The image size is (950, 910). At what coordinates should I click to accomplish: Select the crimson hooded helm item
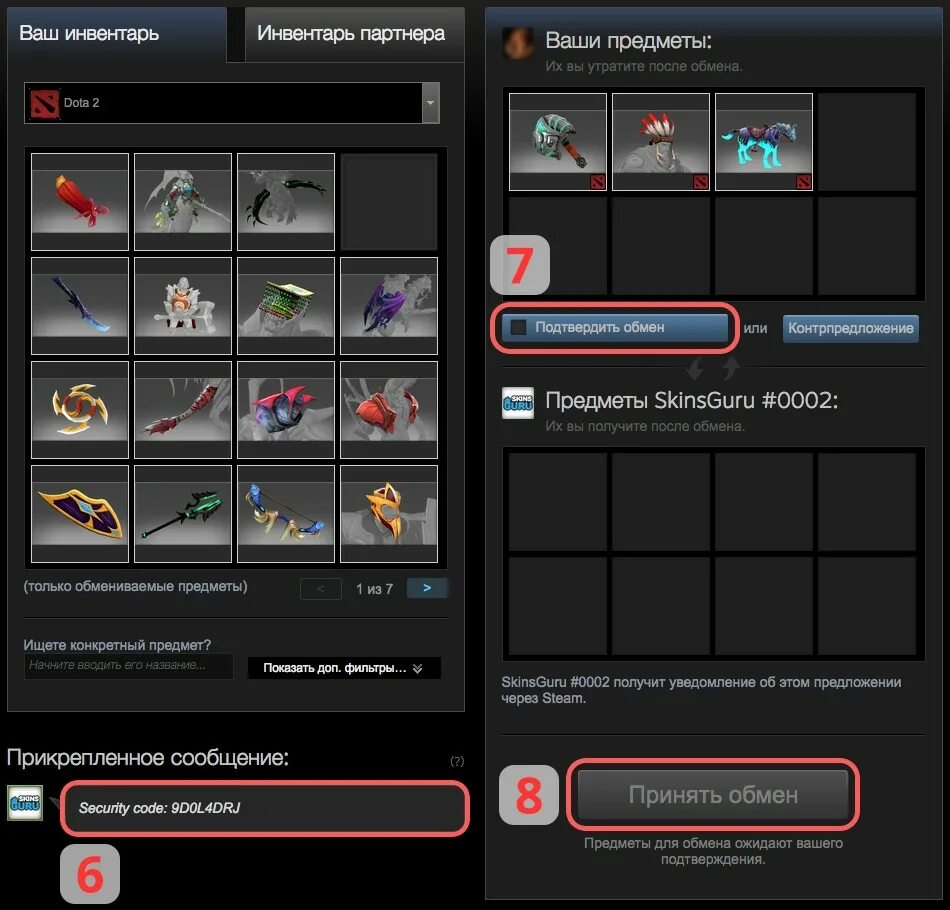coord(286,410)
